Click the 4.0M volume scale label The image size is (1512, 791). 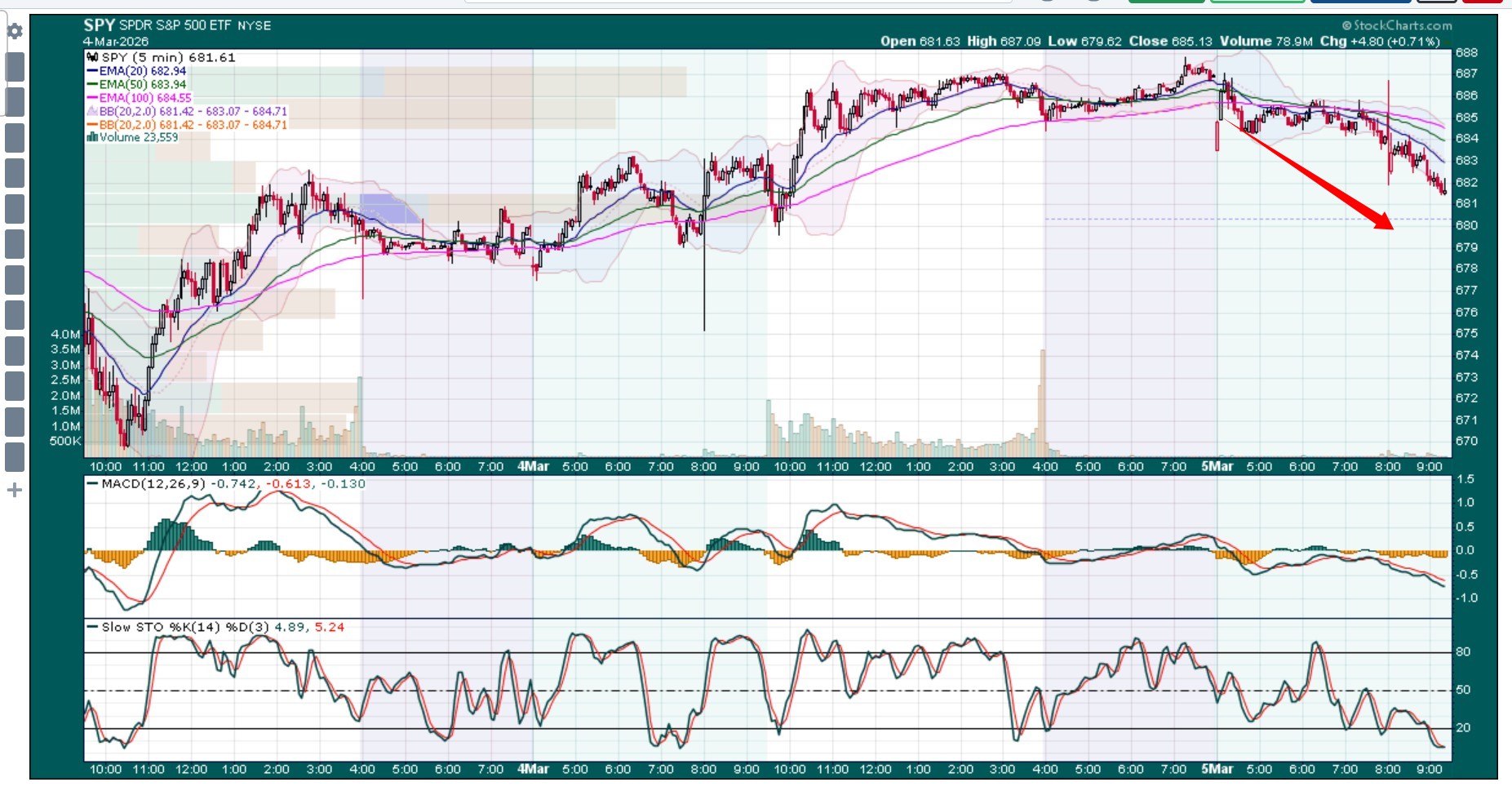[65, 335]
